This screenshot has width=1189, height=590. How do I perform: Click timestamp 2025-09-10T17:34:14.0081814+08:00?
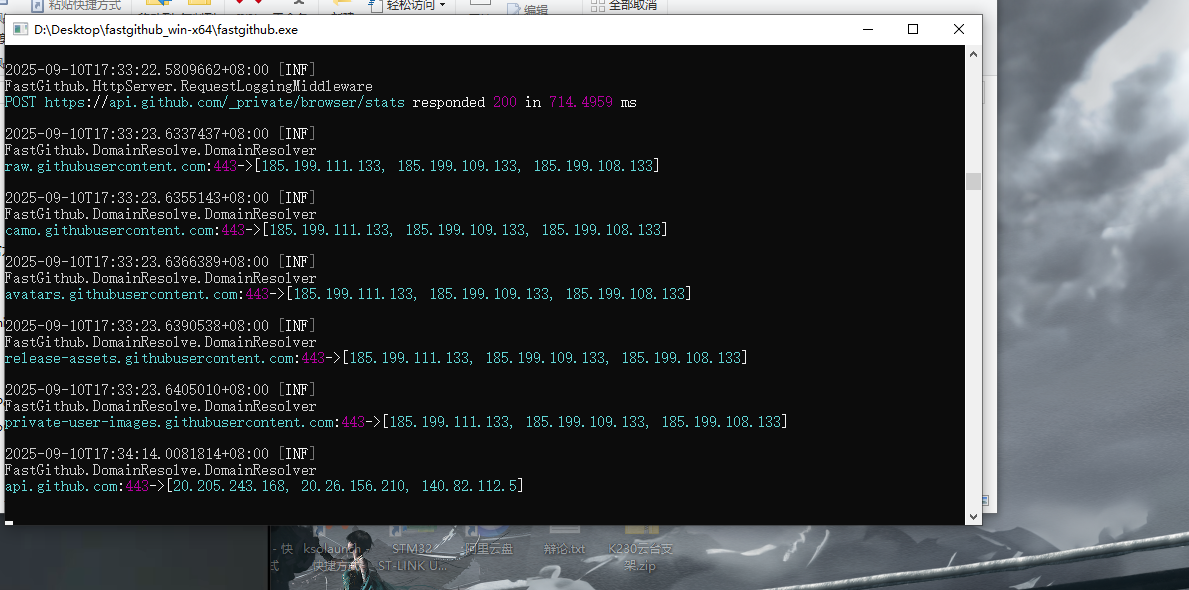tap(137, 454)
